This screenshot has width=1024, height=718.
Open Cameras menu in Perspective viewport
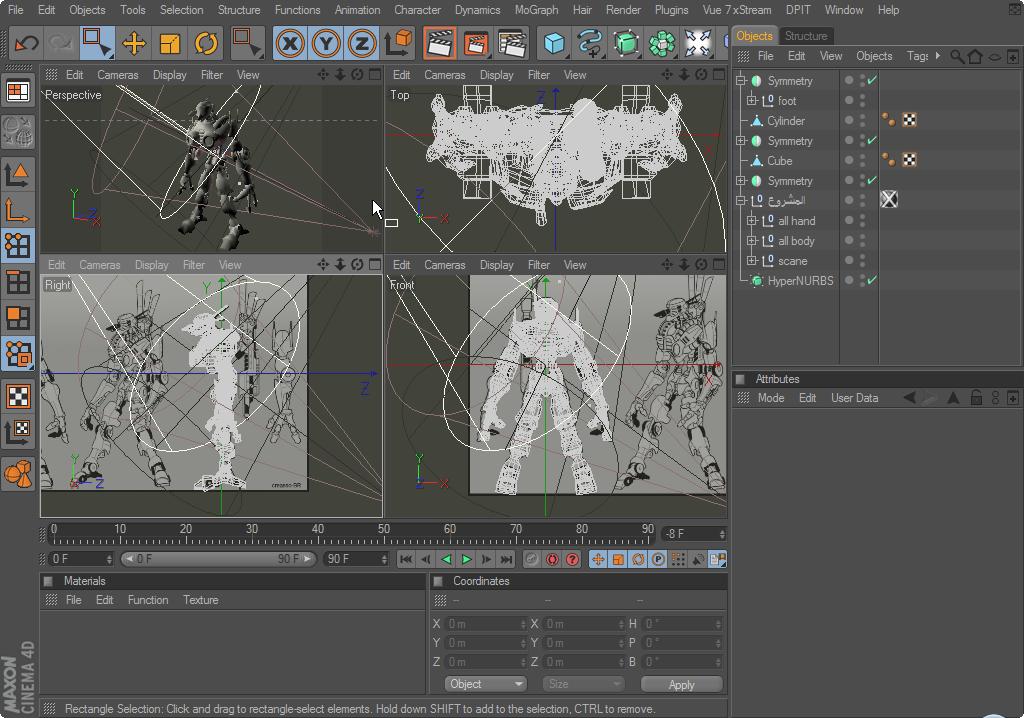coord(118,75)
